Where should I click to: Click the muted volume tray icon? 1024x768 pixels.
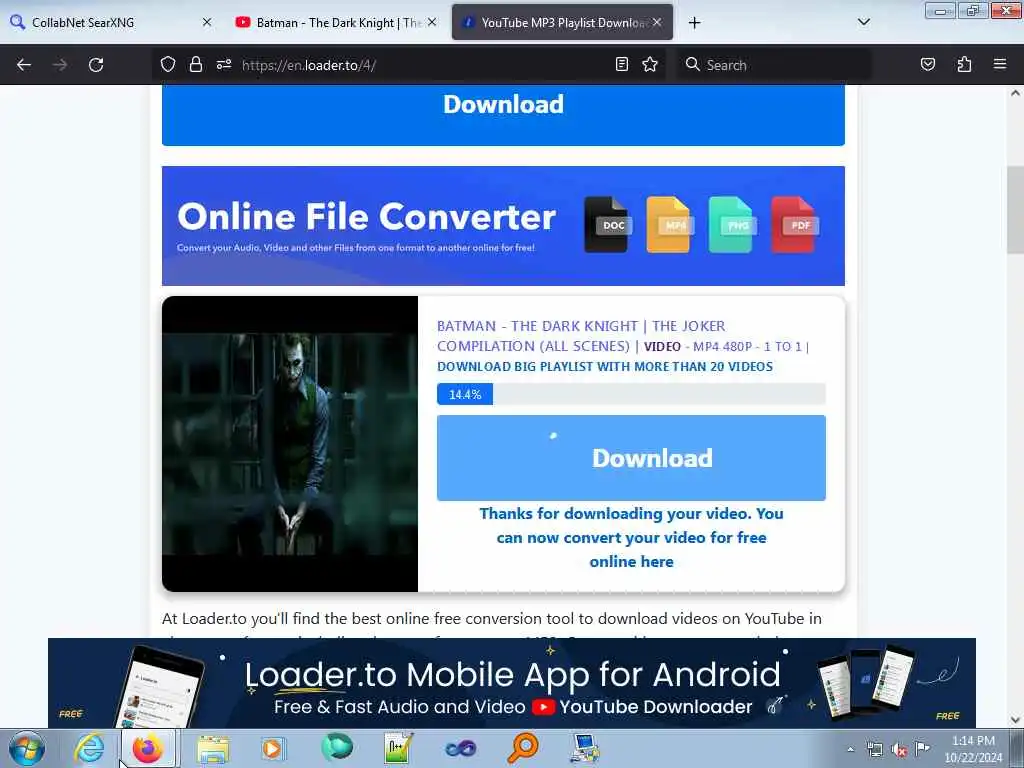point(899,749)
